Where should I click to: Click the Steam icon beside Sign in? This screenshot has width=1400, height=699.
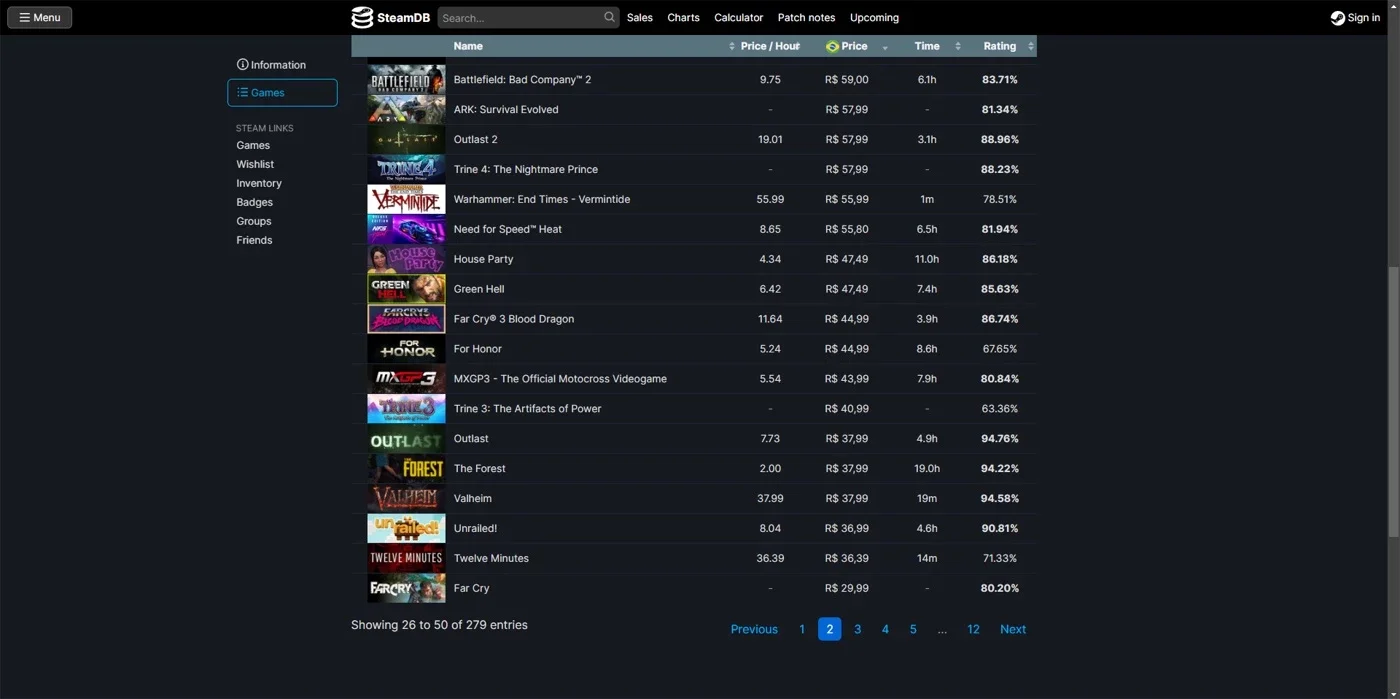(x=1337, y=17)
